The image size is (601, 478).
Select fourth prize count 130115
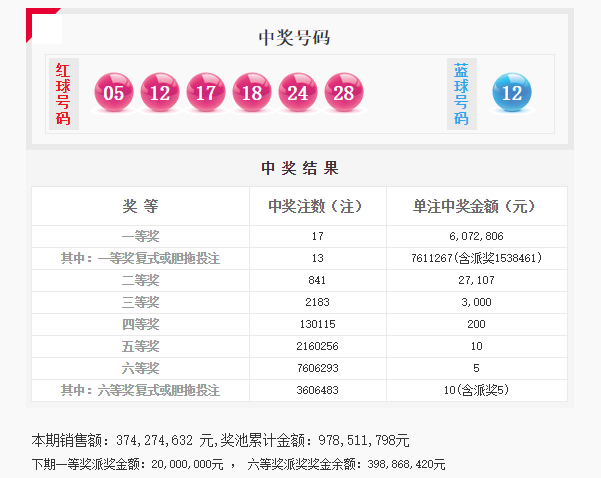pyautogui.click(x=317, y=324)
